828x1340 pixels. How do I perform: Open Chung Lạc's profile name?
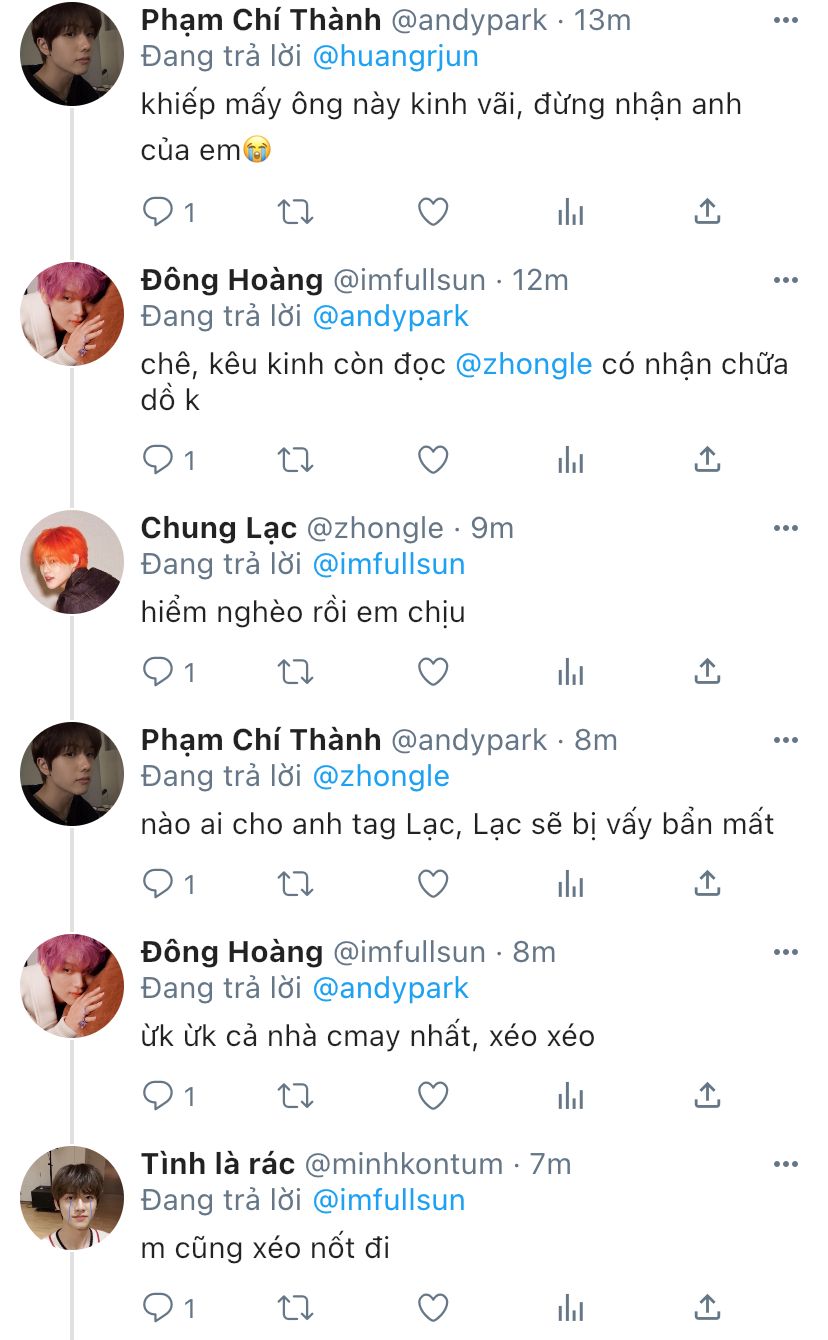[x=219, y=528]
